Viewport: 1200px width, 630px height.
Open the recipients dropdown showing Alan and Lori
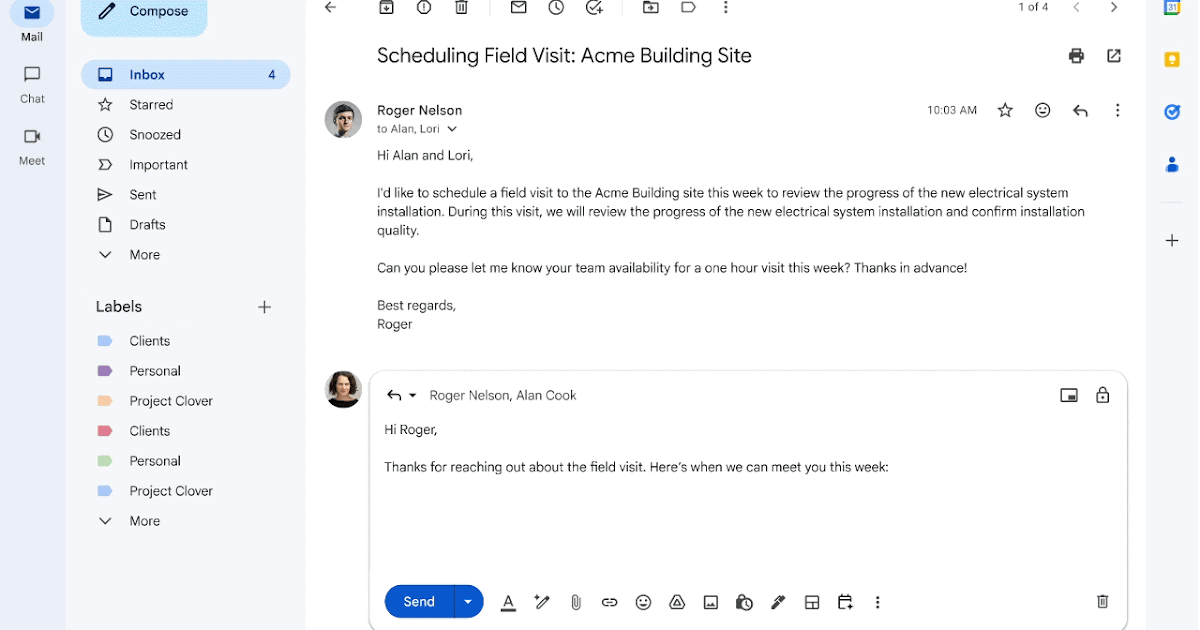451,129
